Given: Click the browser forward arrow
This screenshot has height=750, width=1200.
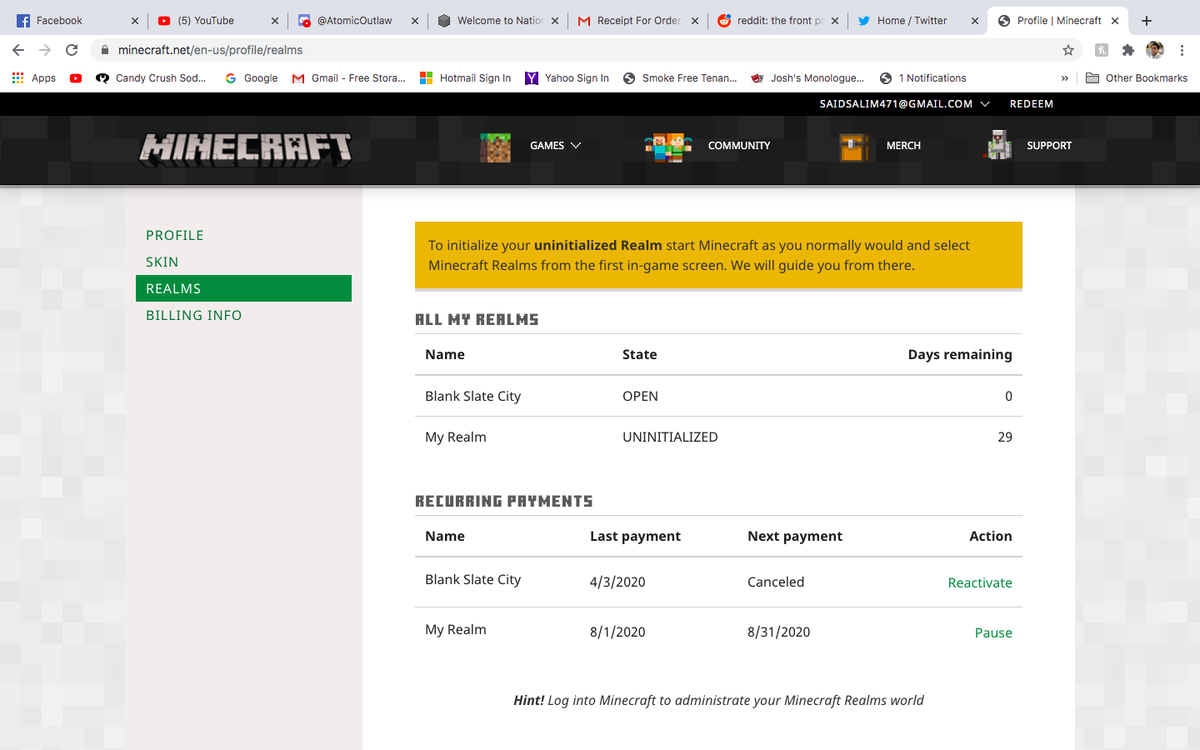Looking at the screenshot, I should click(x=44, y=50).
